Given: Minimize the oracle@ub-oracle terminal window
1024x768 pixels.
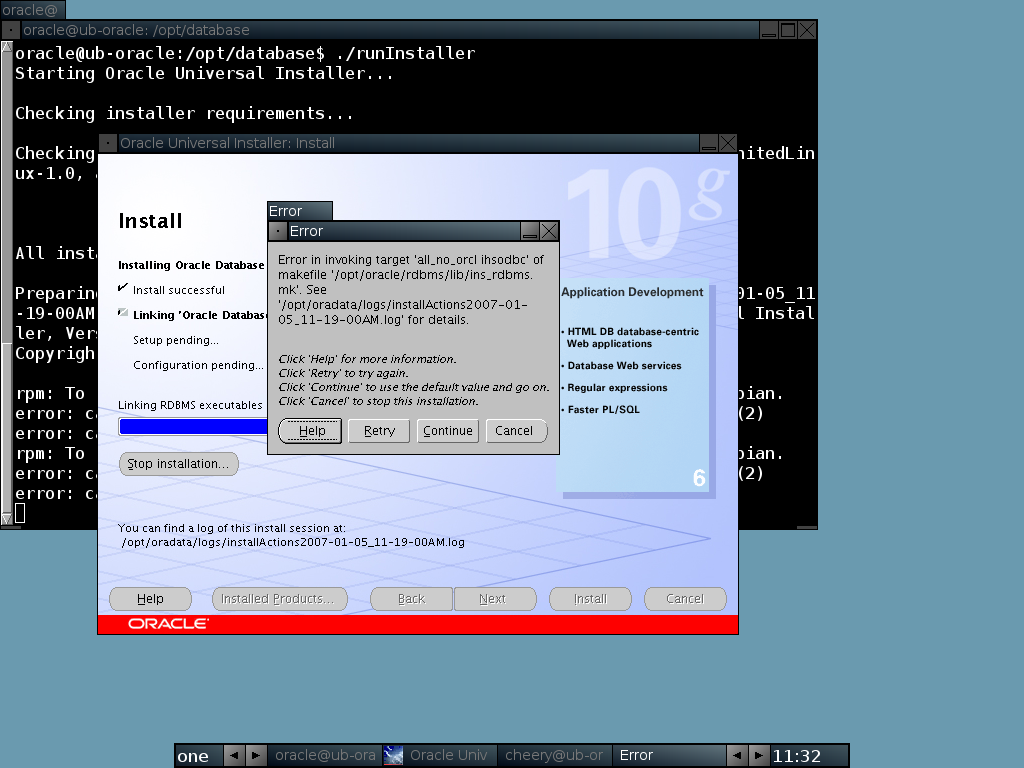Looking at the screenshot, I should (x=769, y=30).
